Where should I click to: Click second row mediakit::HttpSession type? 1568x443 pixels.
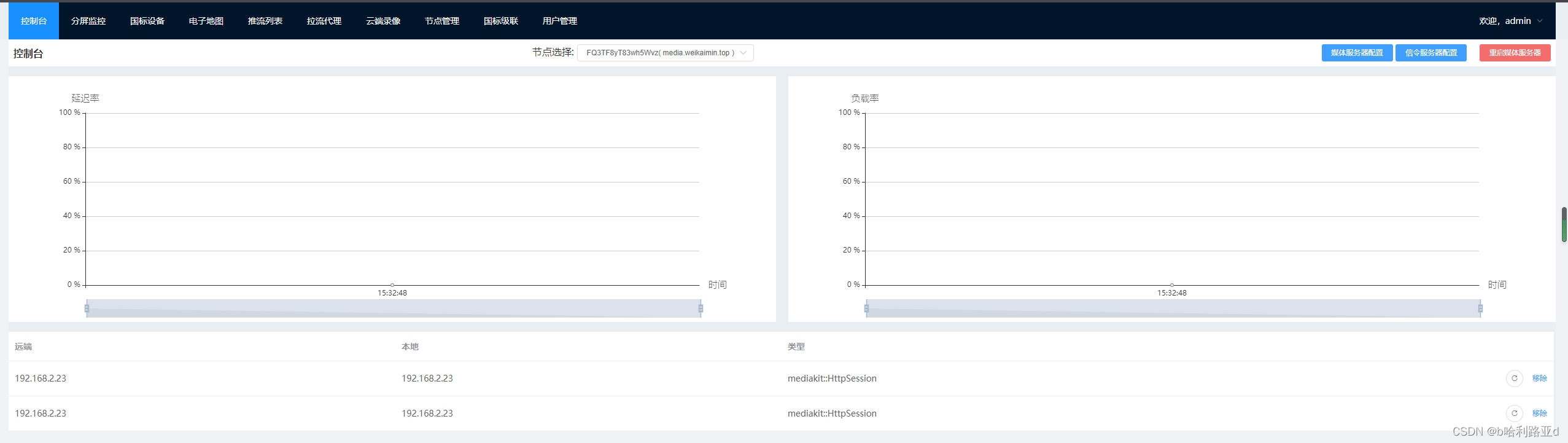coord(832,414)
